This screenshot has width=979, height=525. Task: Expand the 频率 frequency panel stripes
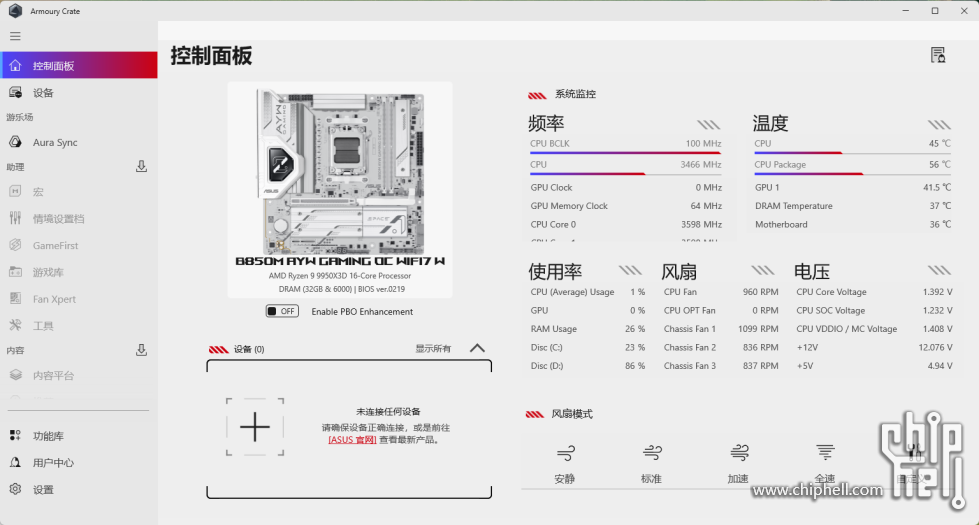coord(709,125)
